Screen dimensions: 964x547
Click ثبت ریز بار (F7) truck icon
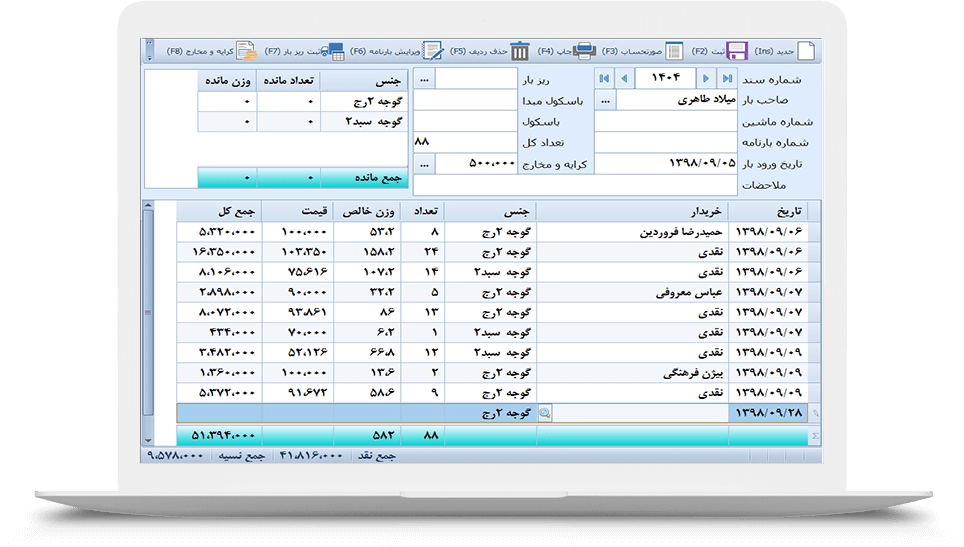(334, 51)
